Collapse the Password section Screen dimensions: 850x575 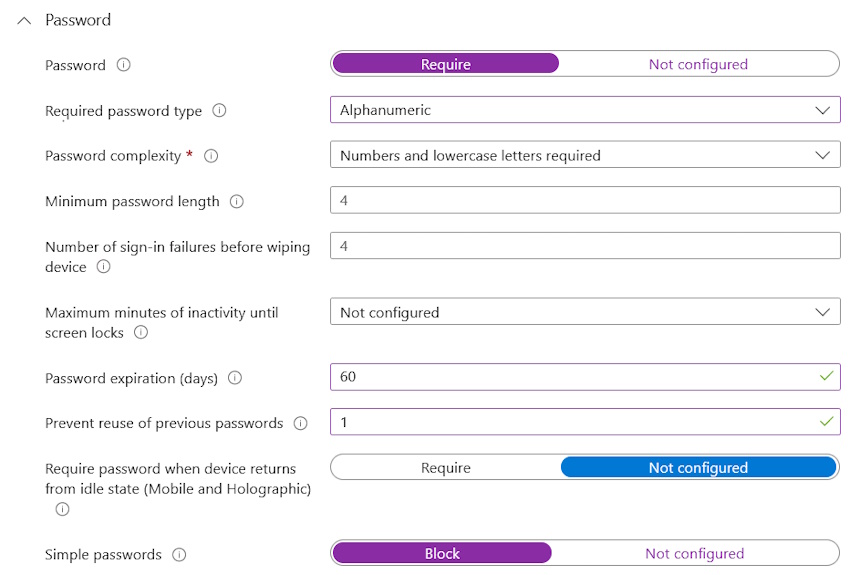tap(25, 20)
